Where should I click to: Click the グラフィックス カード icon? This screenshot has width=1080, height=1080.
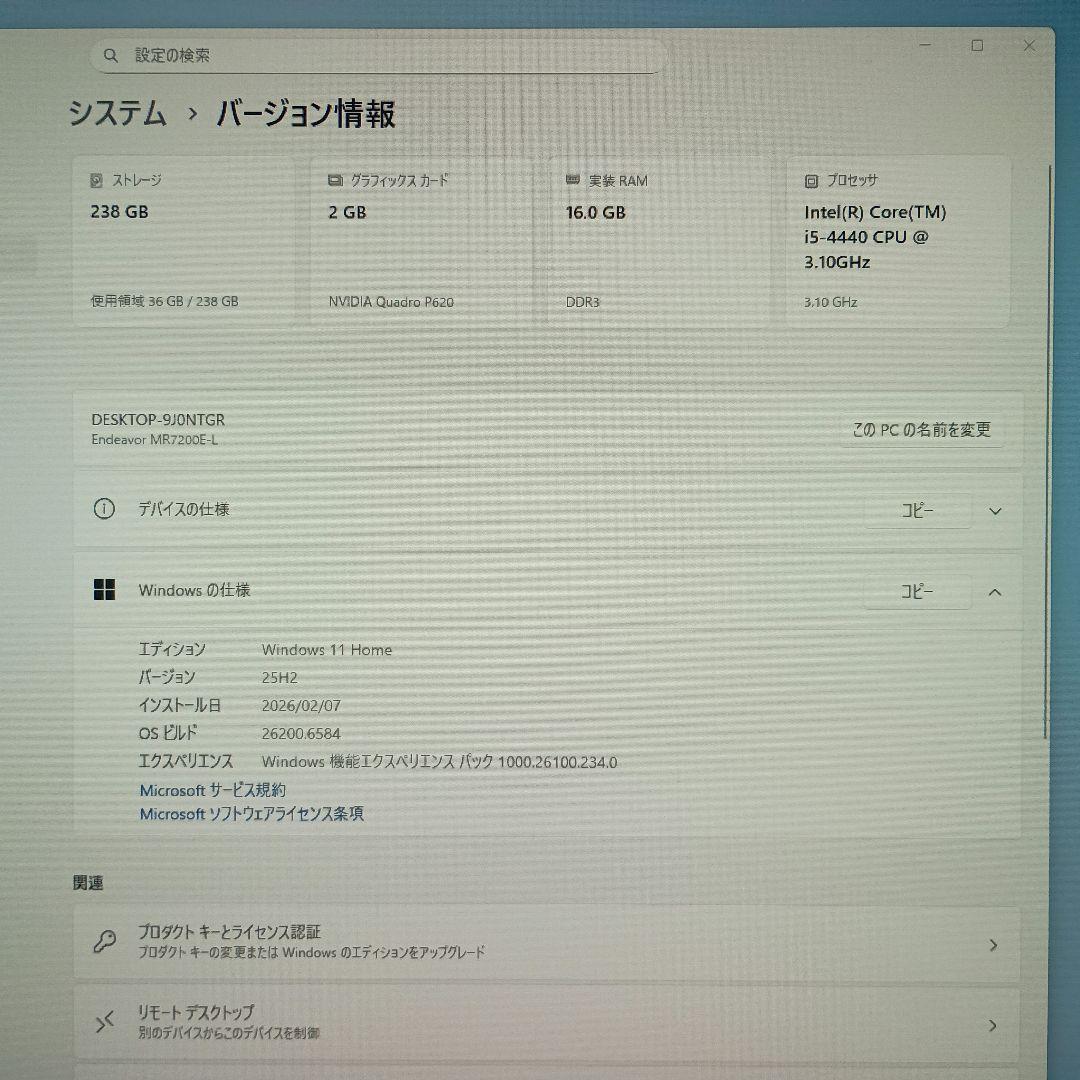[x=334, y=180]
